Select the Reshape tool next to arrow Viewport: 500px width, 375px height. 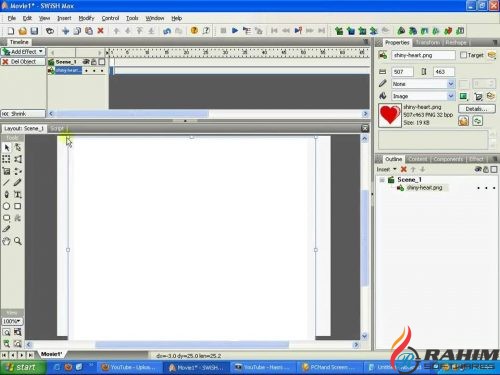click(x=18, y=147)
